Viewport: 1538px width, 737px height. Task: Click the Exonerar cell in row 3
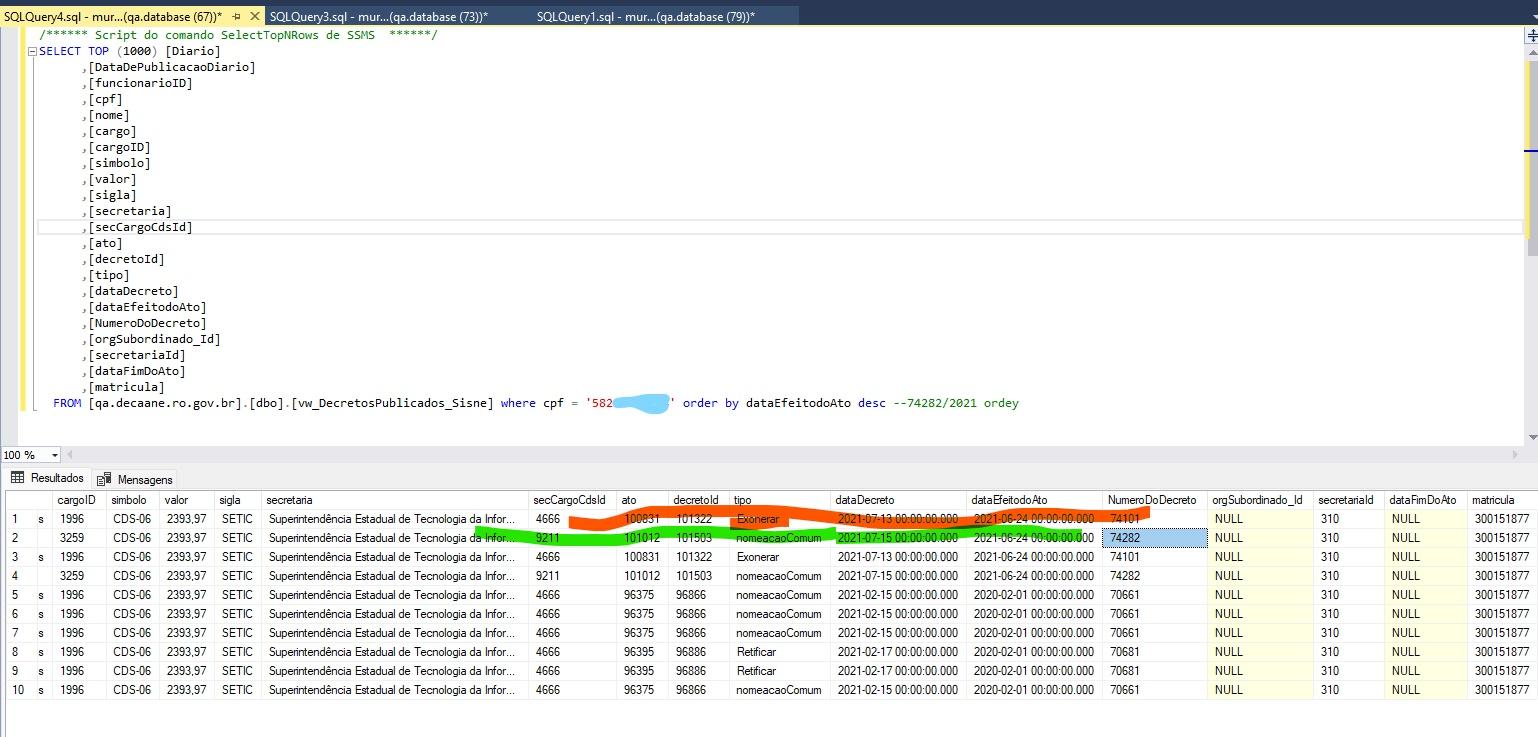pos(780,557)
